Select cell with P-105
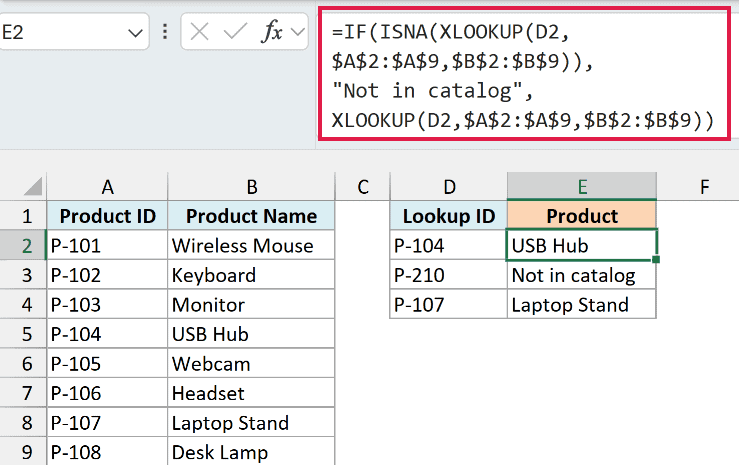Screen dimensions: 739x465 pyautogui.click(x=107, y=364)
